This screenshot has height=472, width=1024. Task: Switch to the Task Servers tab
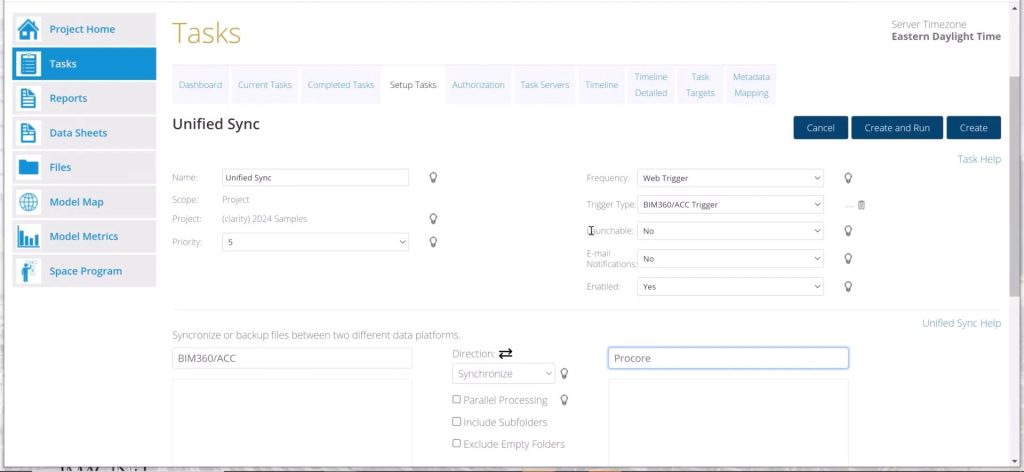[x=545, y=85]
